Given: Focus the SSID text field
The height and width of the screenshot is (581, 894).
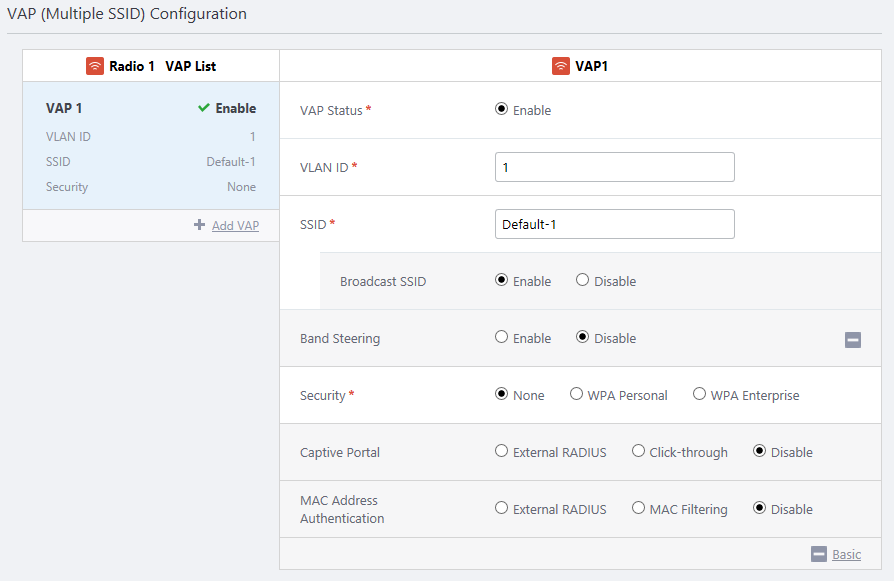Looking at the screenshot, I should (x=614, y=224).
